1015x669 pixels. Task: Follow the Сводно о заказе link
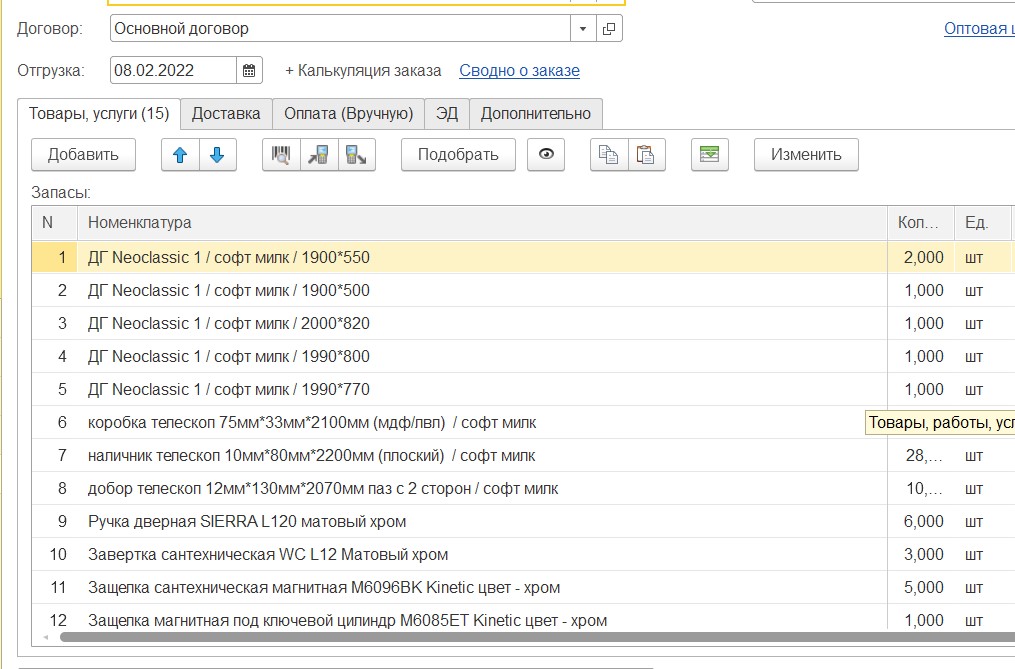coord(519,71)
